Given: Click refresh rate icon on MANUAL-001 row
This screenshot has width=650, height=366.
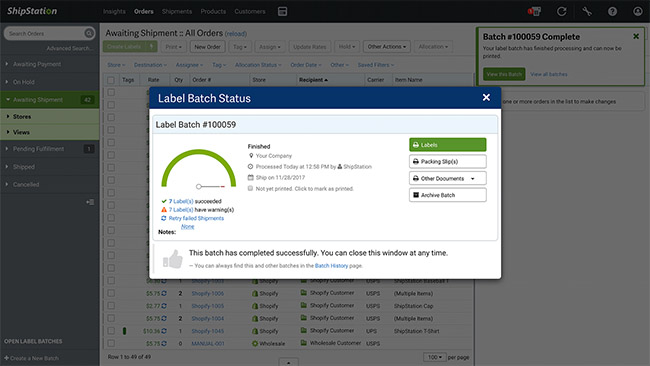Looking at the screenshot, I should coord(164,344).
